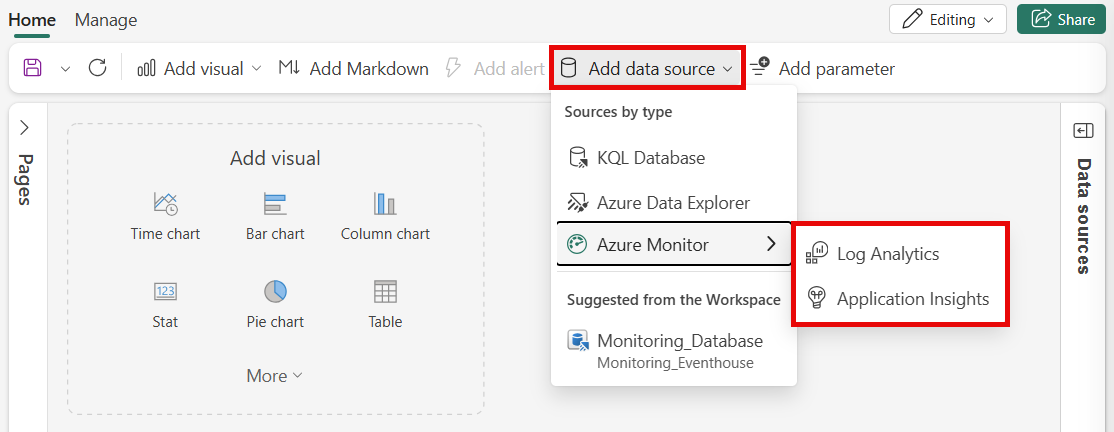Collapse the Data sources pane icon

(1082, 131)
